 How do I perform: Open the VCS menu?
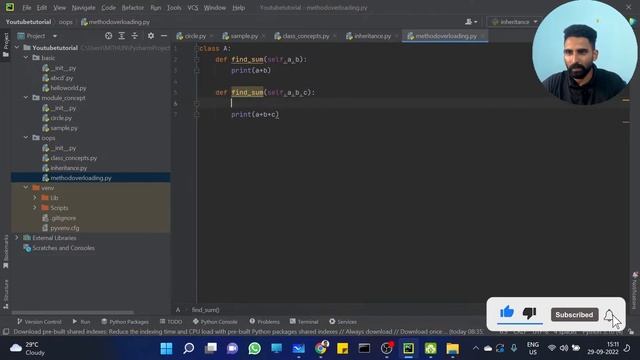click(x=193, y=8)
